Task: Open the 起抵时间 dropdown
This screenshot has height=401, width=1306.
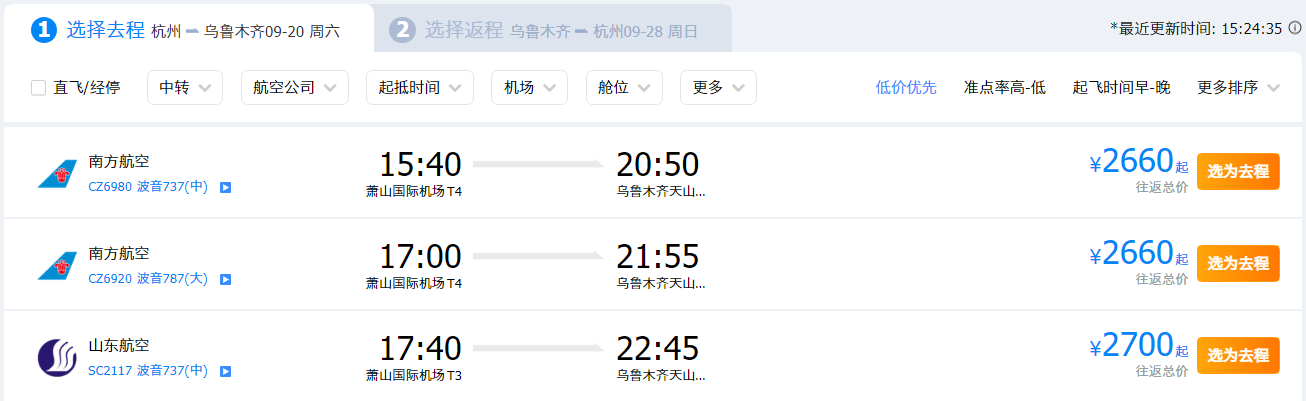Action: [x=420, y=88]
